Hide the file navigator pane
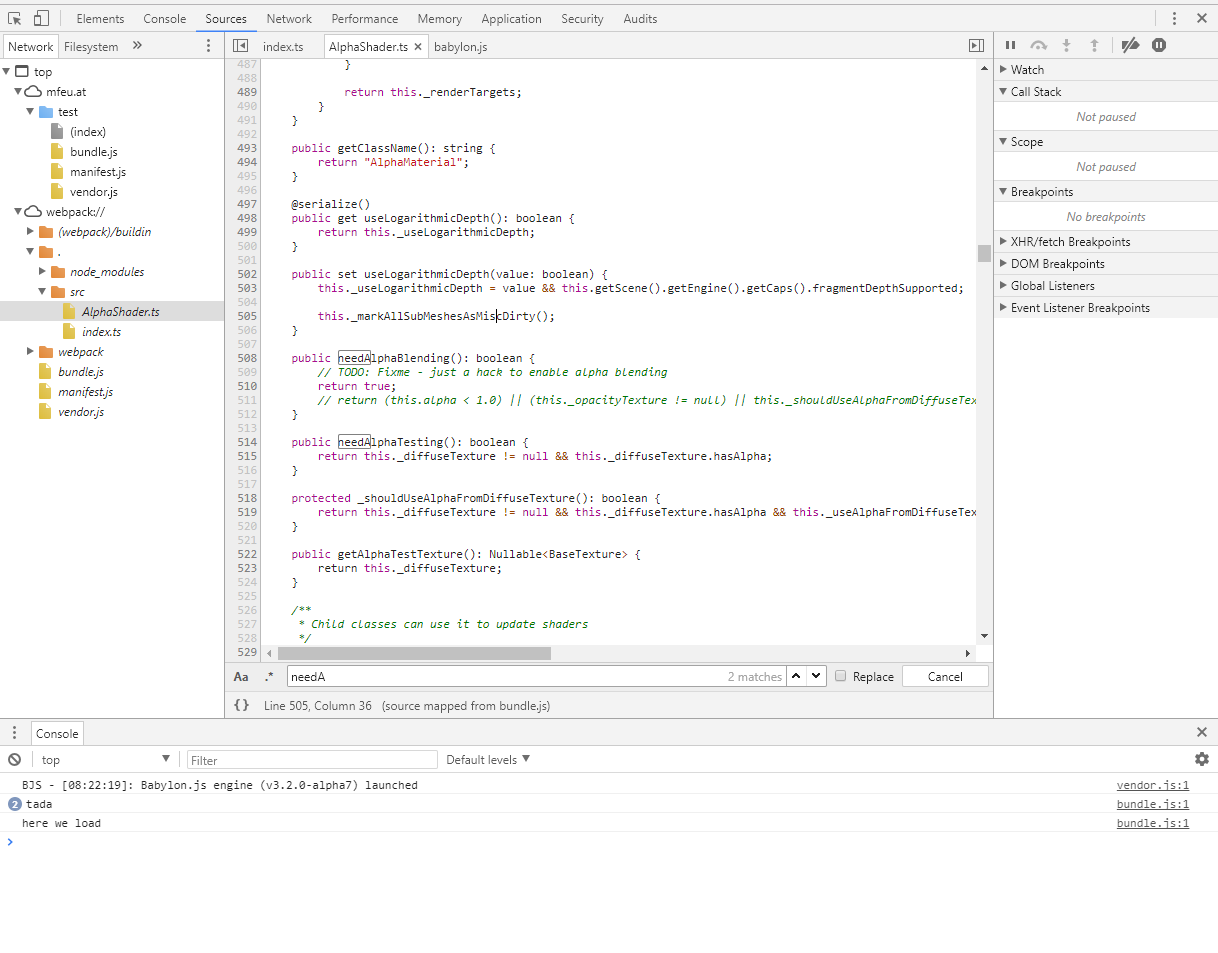The height and width of the screenshot is (953, 1218). click(x=240, y=46)
